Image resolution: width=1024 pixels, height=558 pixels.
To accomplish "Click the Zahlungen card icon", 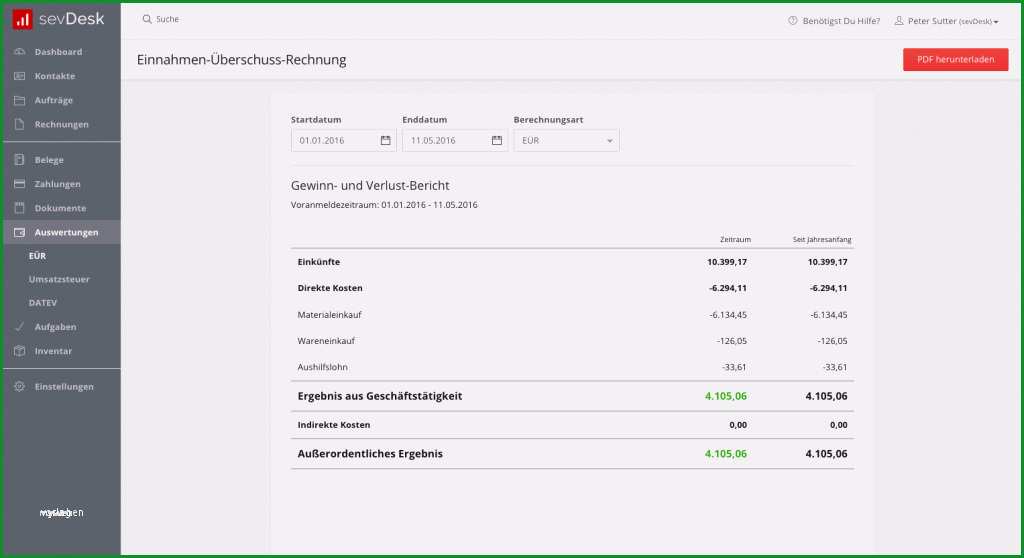I will (20, 184).
